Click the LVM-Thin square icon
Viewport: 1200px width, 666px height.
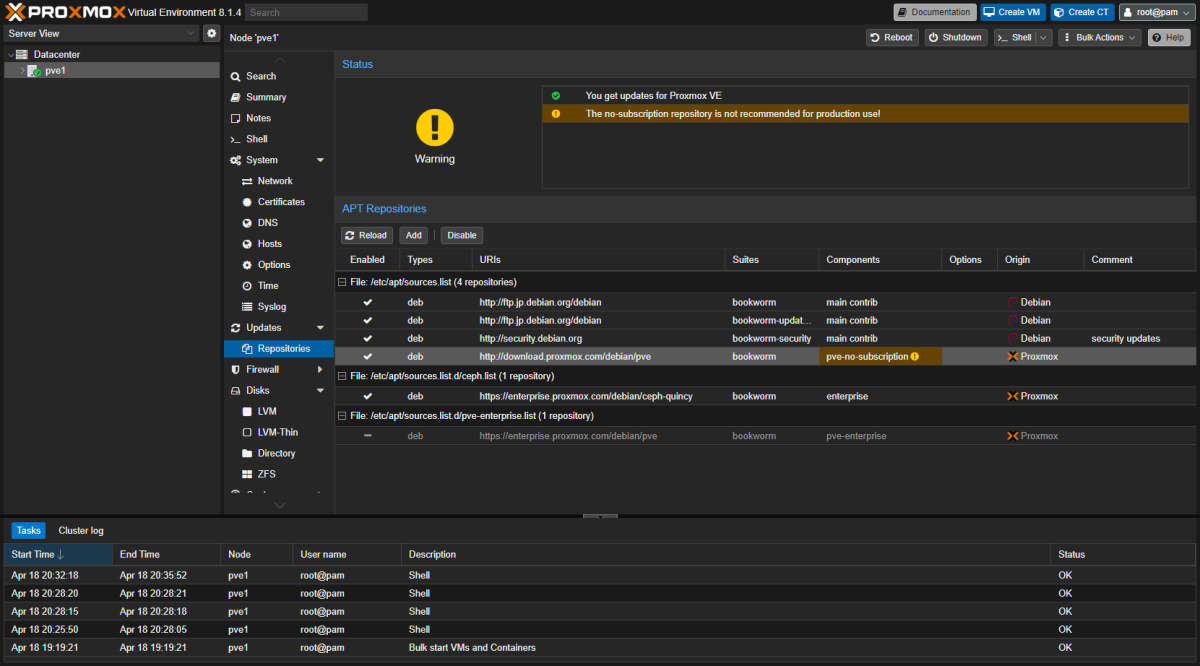pyautogui.click(x=247, y=433)
